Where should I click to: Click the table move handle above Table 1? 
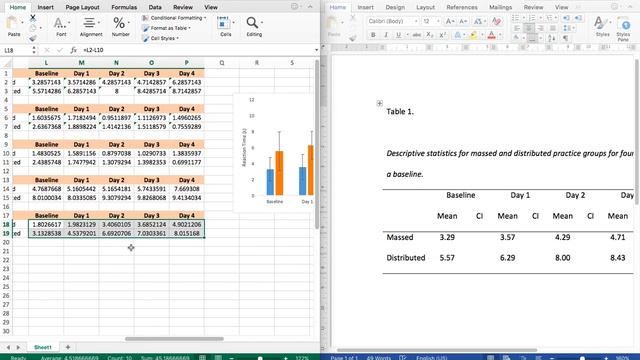coord(380,103)
